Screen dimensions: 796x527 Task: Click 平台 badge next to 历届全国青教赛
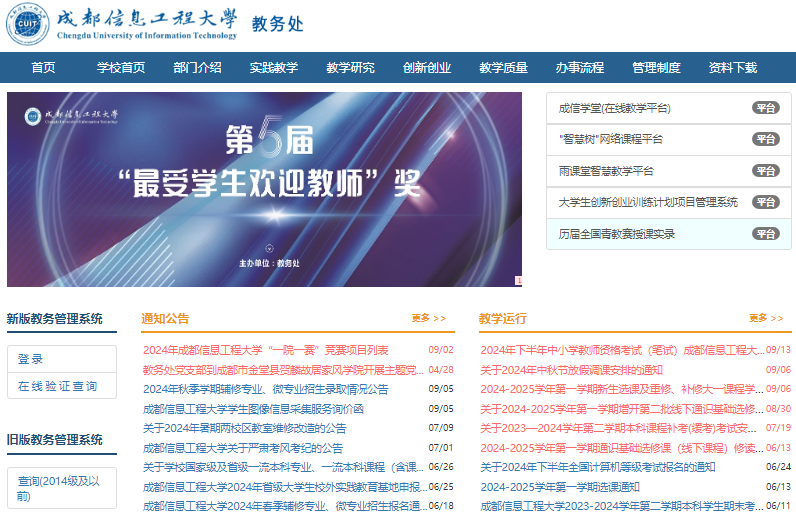coord(766,234)
